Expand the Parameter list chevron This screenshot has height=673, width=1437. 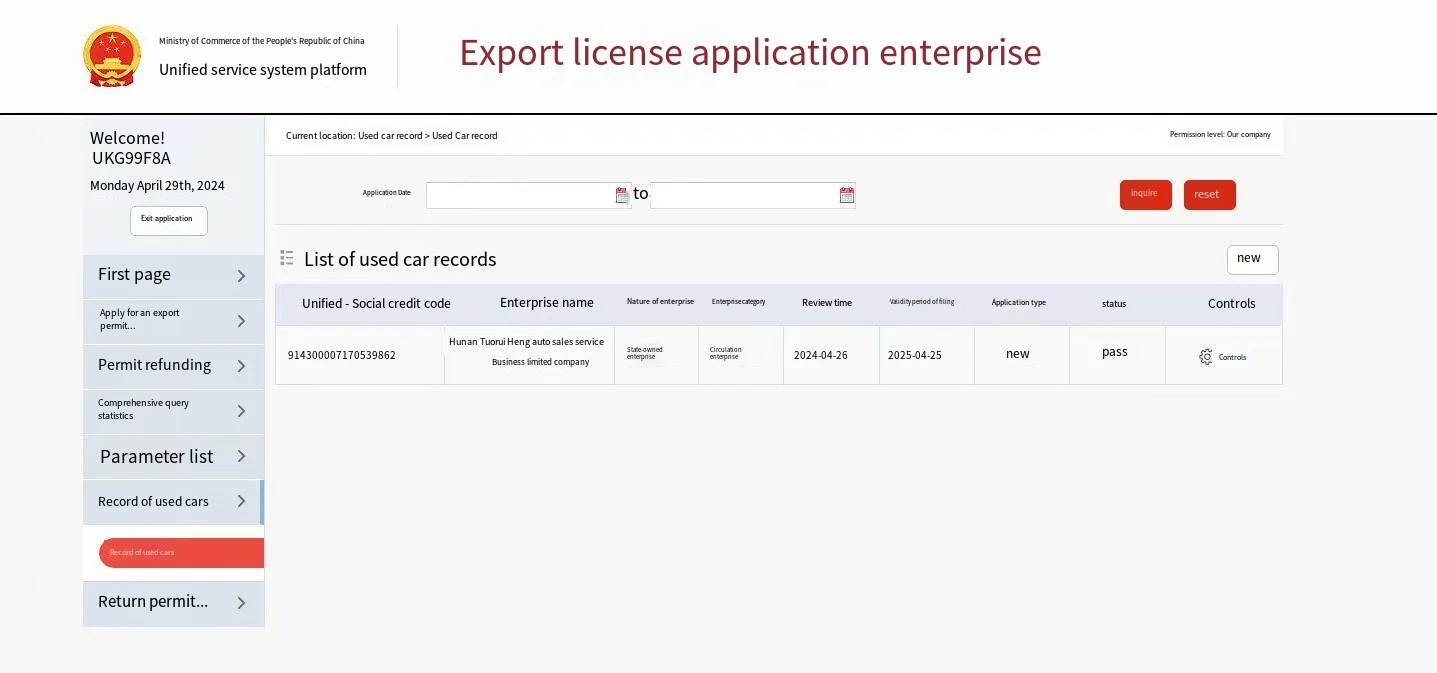click(x=241, y=456)
